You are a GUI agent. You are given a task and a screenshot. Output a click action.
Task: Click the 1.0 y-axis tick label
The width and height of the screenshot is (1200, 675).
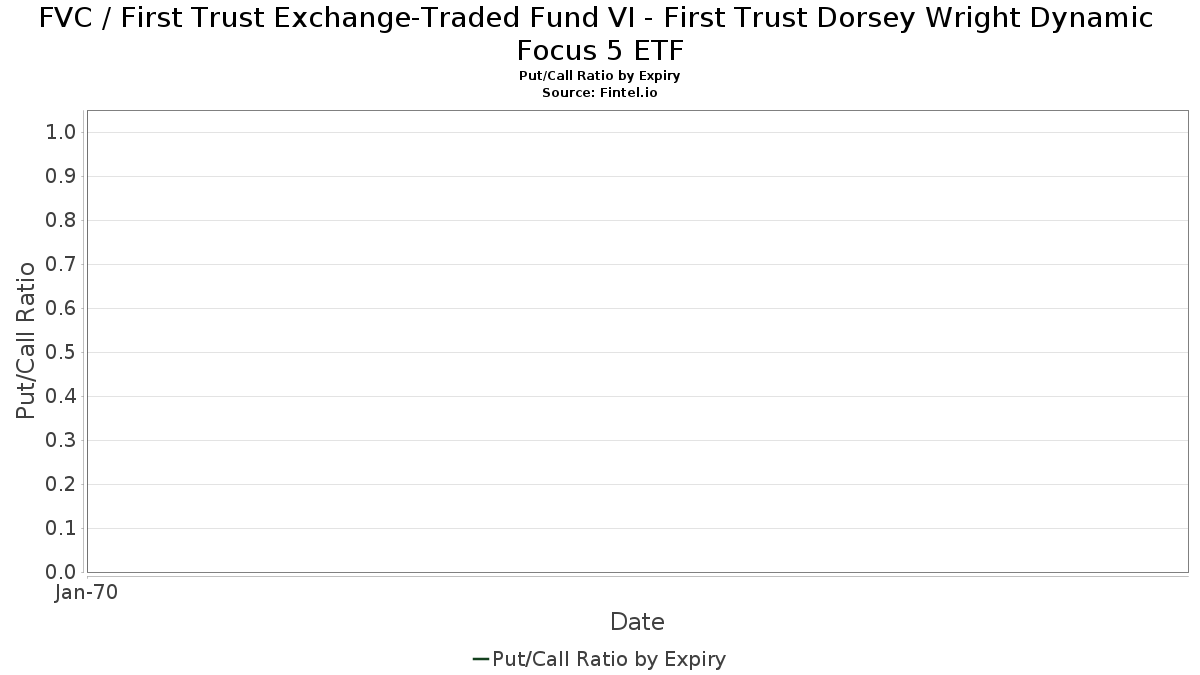(61, 132)
